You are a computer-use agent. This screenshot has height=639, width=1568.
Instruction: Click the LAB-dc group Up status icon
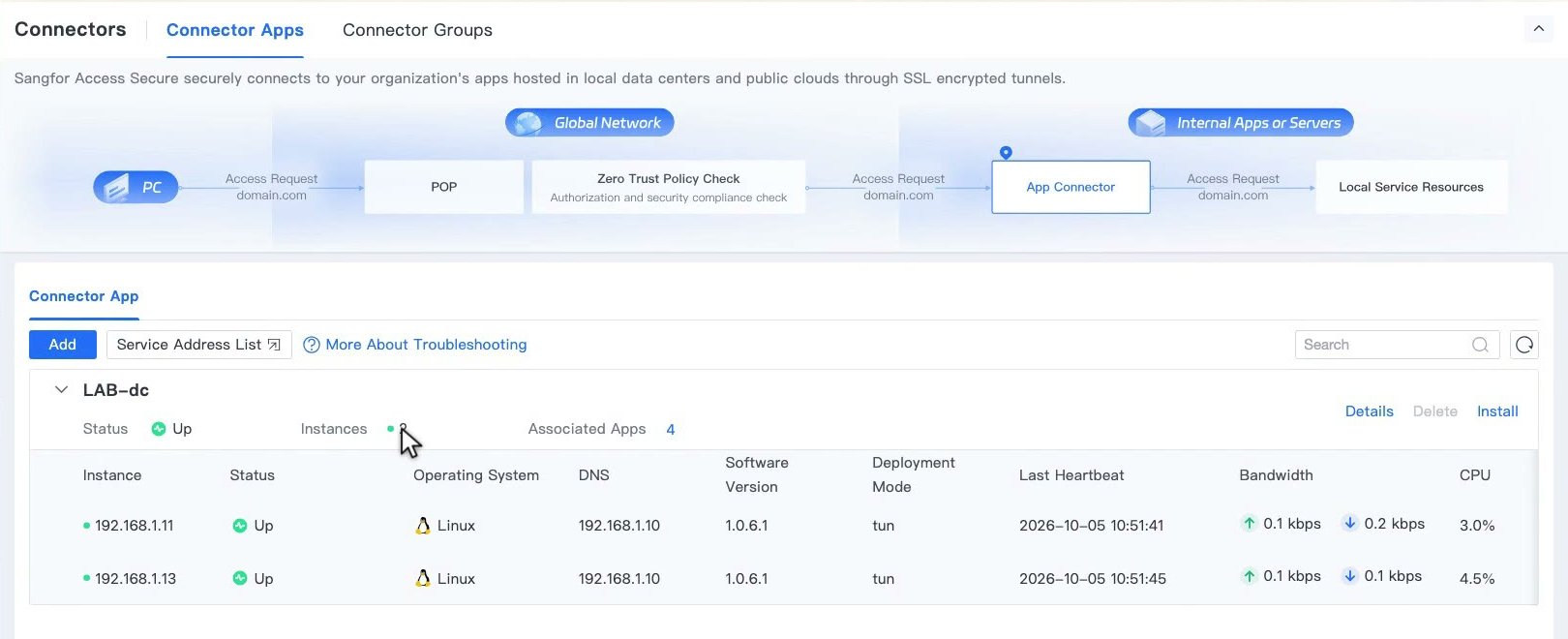[x=159, y=429]
